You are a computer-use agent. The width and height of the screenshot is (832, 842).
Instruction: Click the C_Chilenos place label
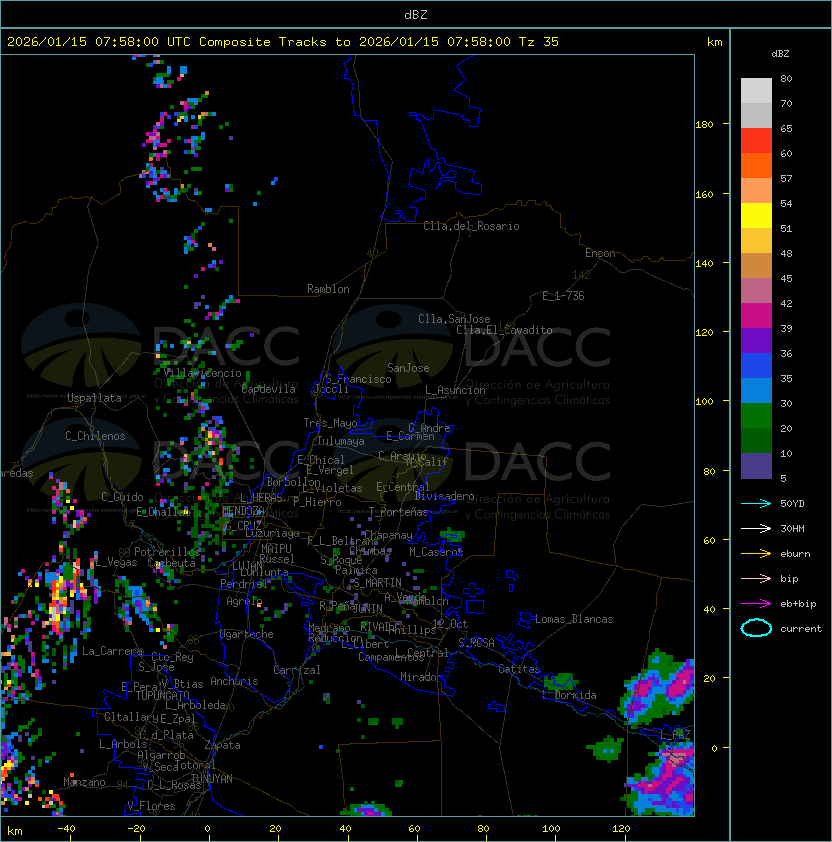click(95, 436)
